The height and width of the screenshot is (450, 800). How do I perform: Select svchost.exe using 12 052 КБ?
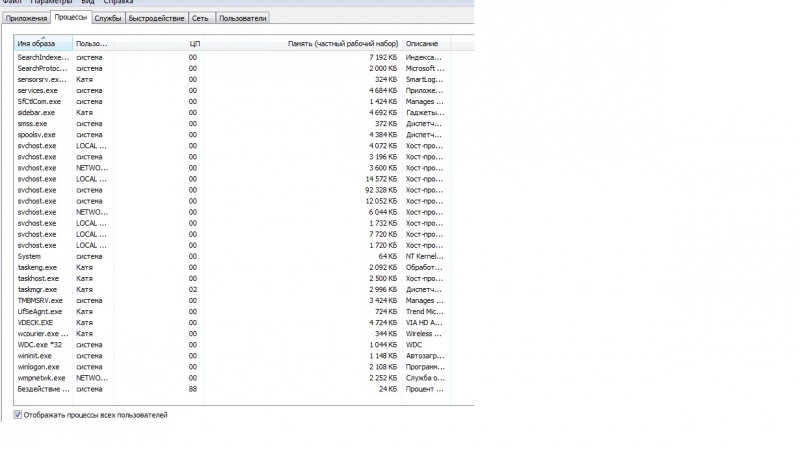coord(232,201)
